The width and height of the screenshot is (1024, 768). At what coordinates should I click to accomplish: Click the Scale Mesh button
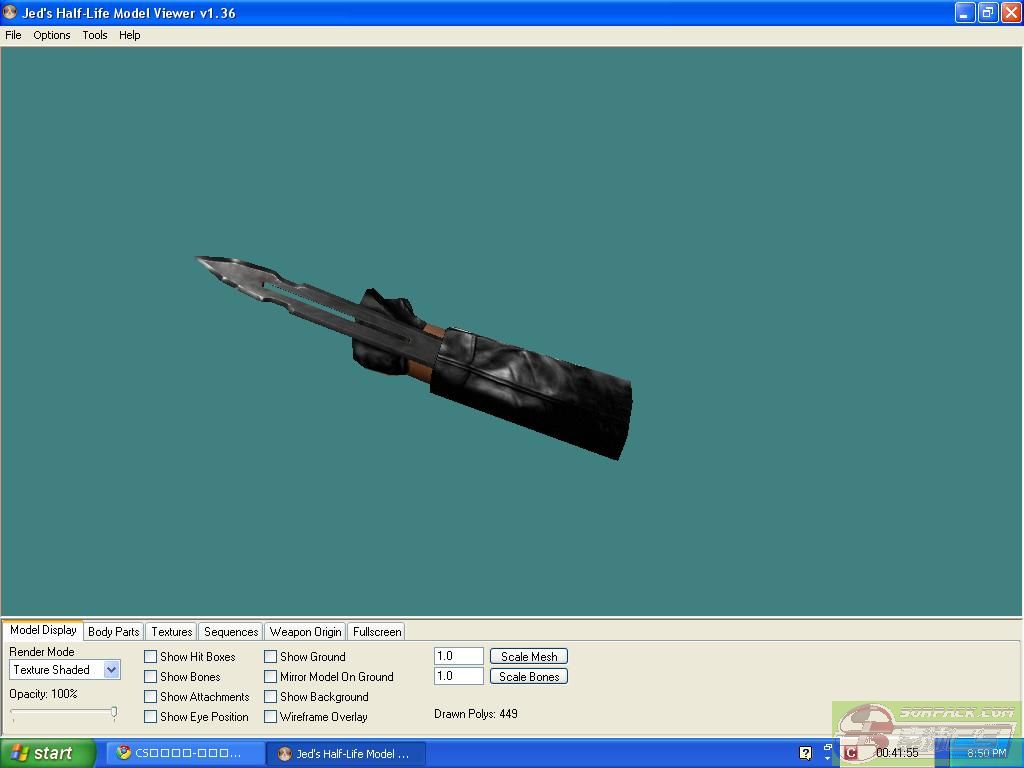tap(529, 656)
